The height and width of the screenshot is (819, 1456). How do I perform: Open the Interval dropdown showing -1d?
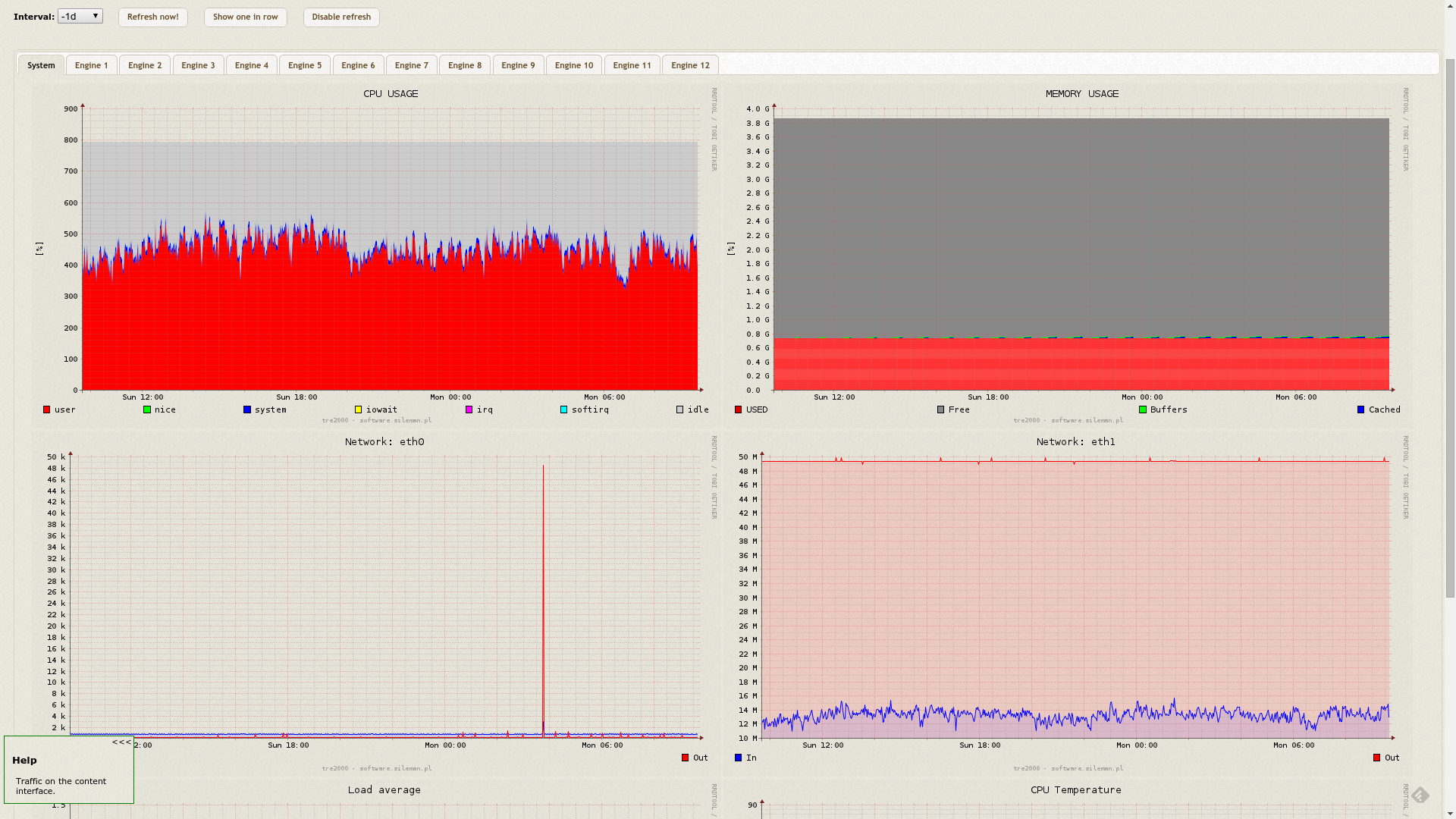(x=80, y=16)
